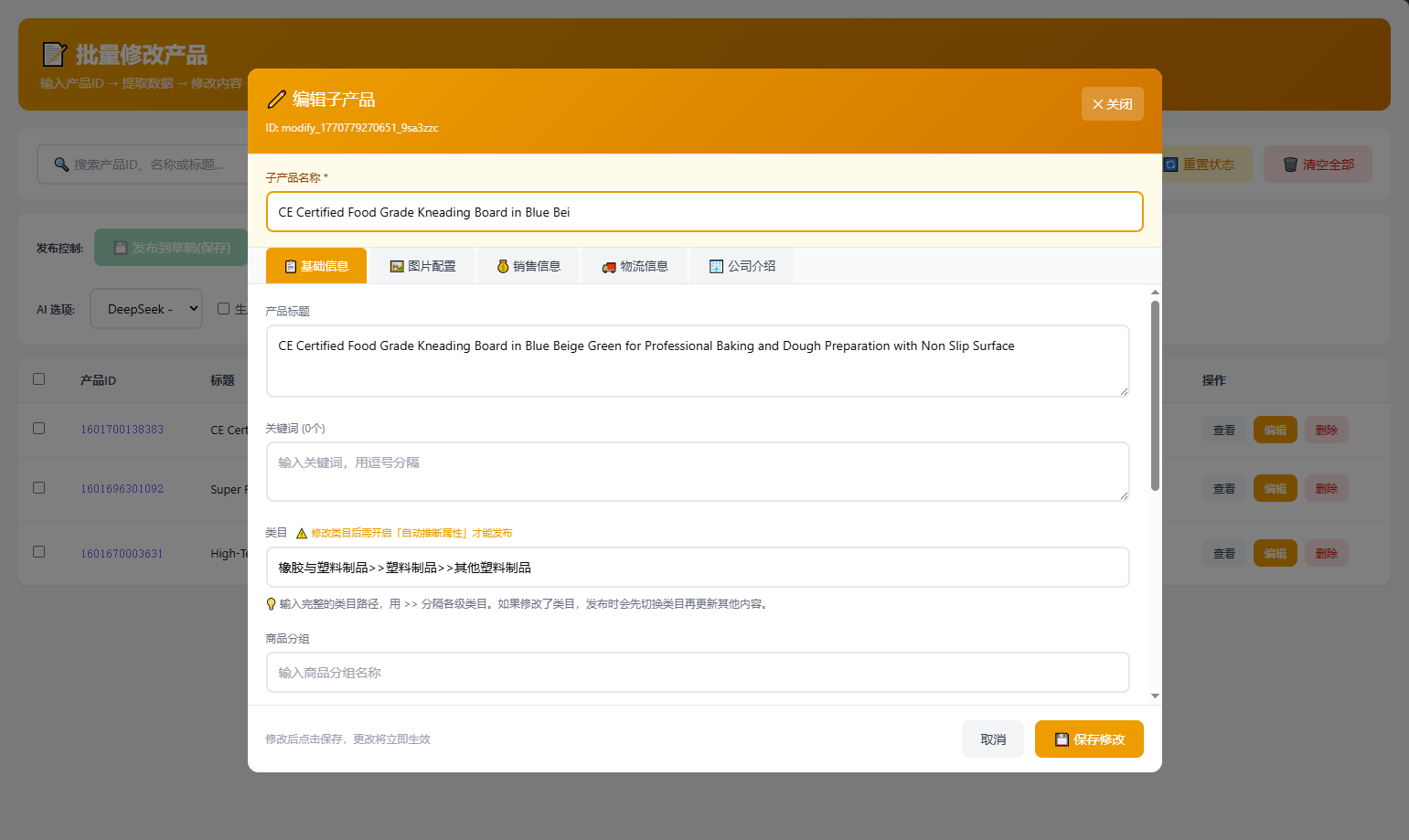1409x840 pixels.
Task: Toggle the select-all checkbox in table header
Action: pyautogui.click(x=38, y=379)
